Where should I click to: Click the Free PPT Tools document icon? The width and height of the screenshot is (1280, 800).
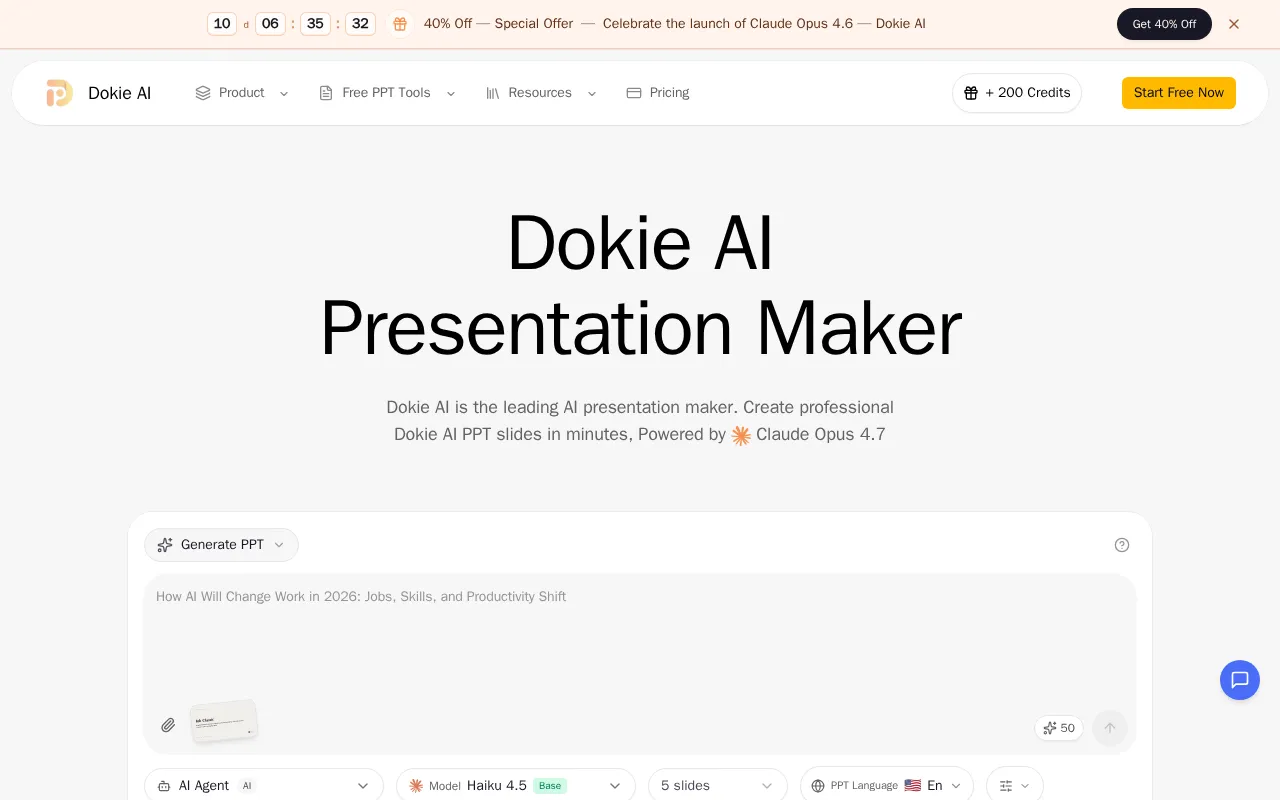326,93
